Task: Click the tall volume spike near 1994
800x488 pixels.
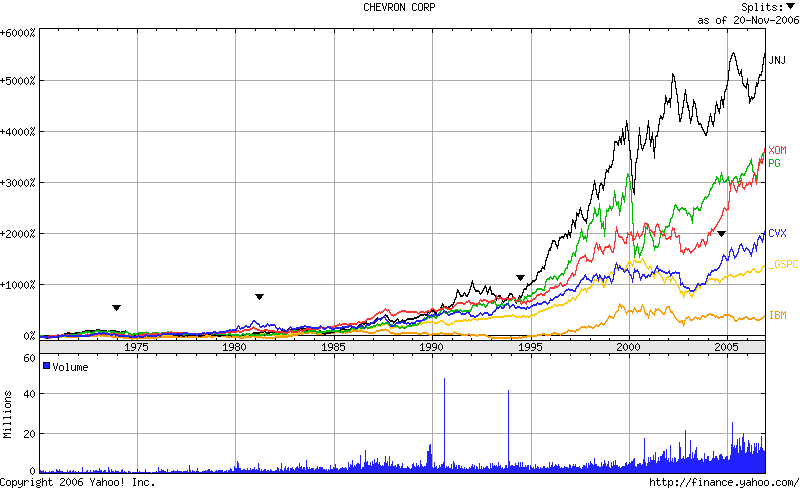Action: pos(508,429)
